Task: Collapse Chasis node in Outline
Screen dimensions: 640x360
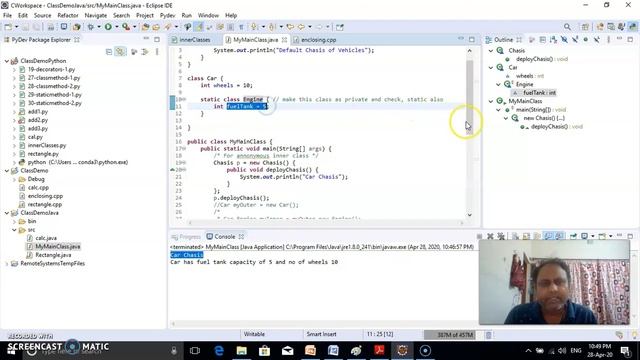Action: 491,51
